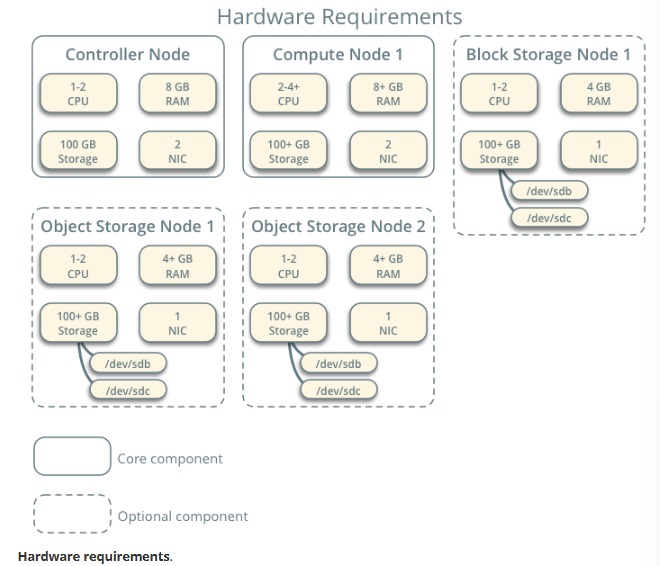Click the 1-2 CPU box in Controller Node
Screen dimensions: 660x566
point(78,94)
